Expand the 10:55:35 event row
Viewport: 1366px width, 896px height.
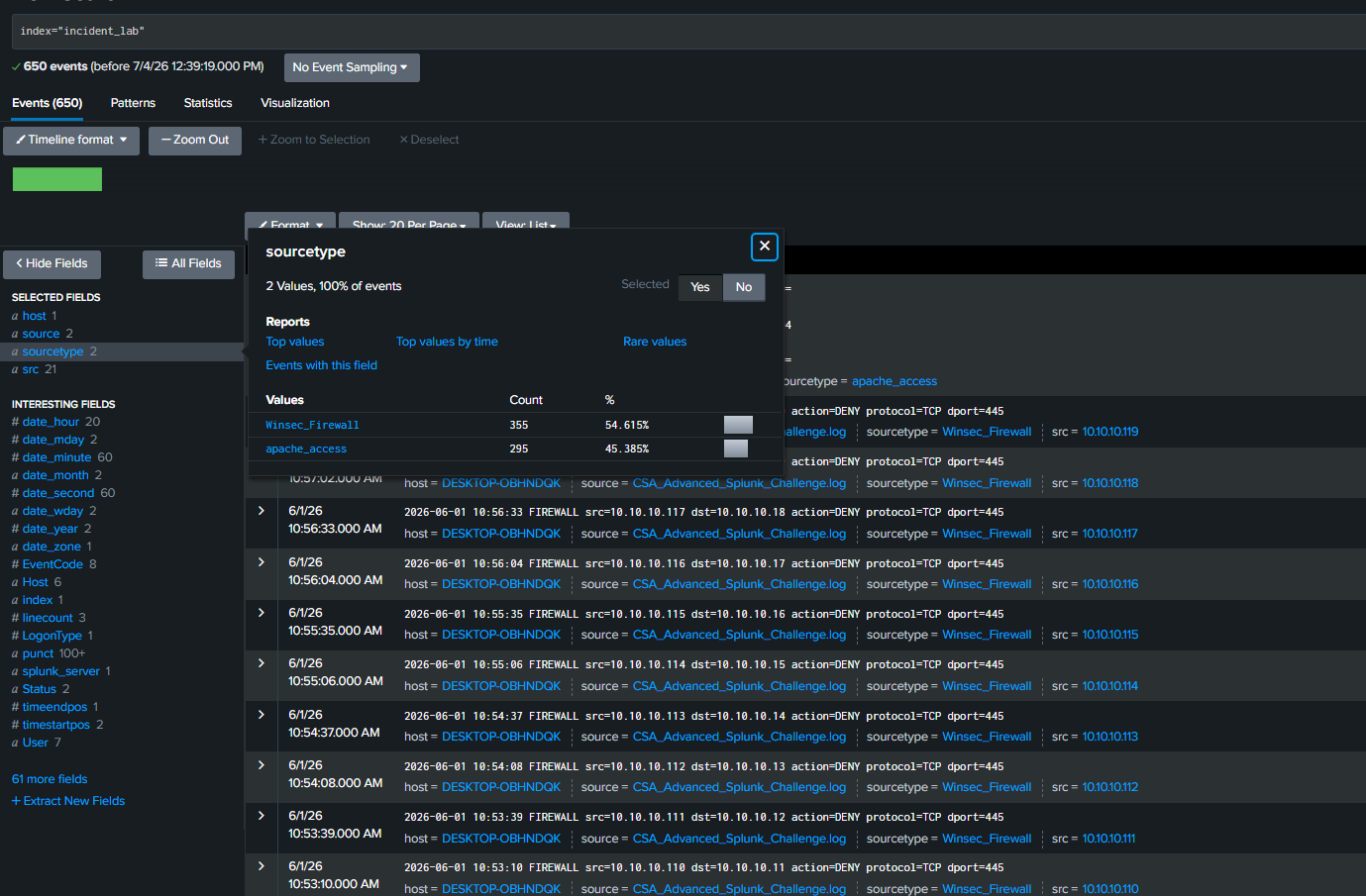(x=262, y=613)
